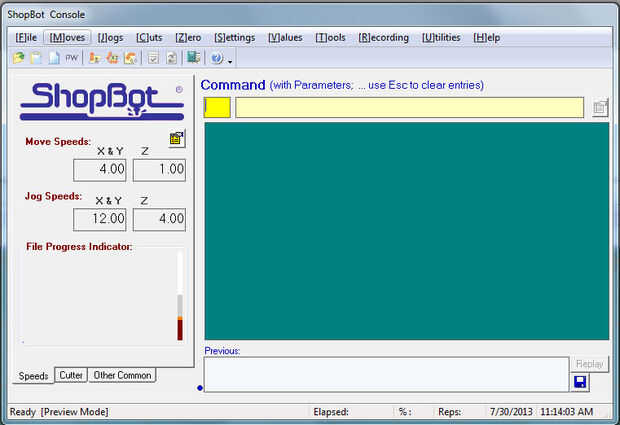Click the 'Command' heading text
This screenshot has height=425, width=620.
pyautogui.click(x=233, y=85)
